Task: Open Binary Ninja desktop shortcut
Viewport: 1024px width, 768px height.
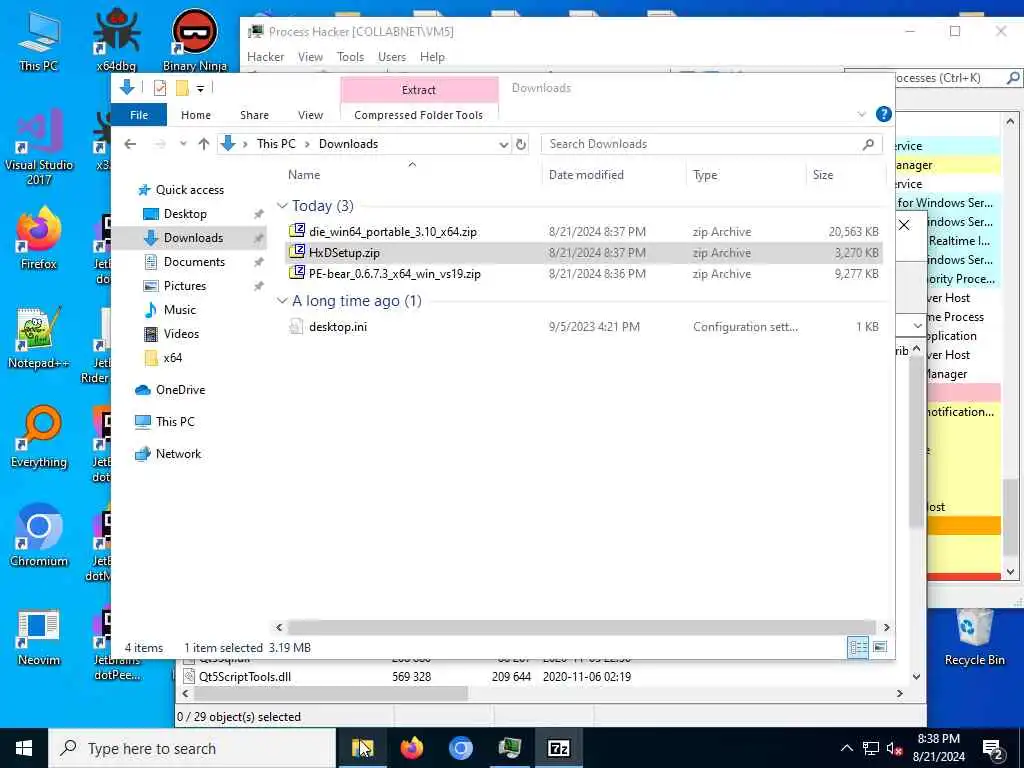Action: point(195,40)
